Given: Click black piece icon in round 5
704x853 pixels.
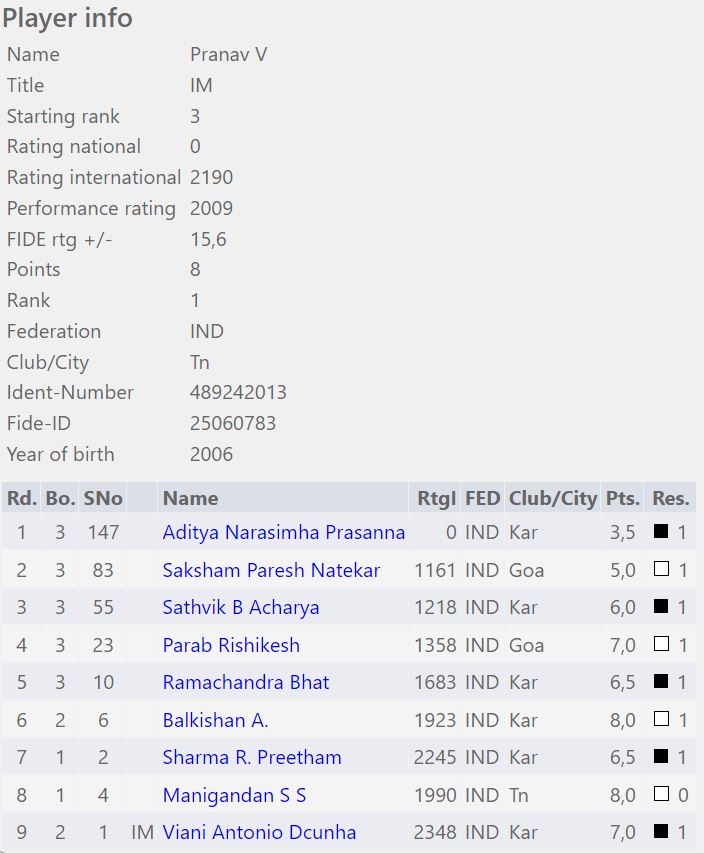Looking at the screenshot, I should (660, 683).
